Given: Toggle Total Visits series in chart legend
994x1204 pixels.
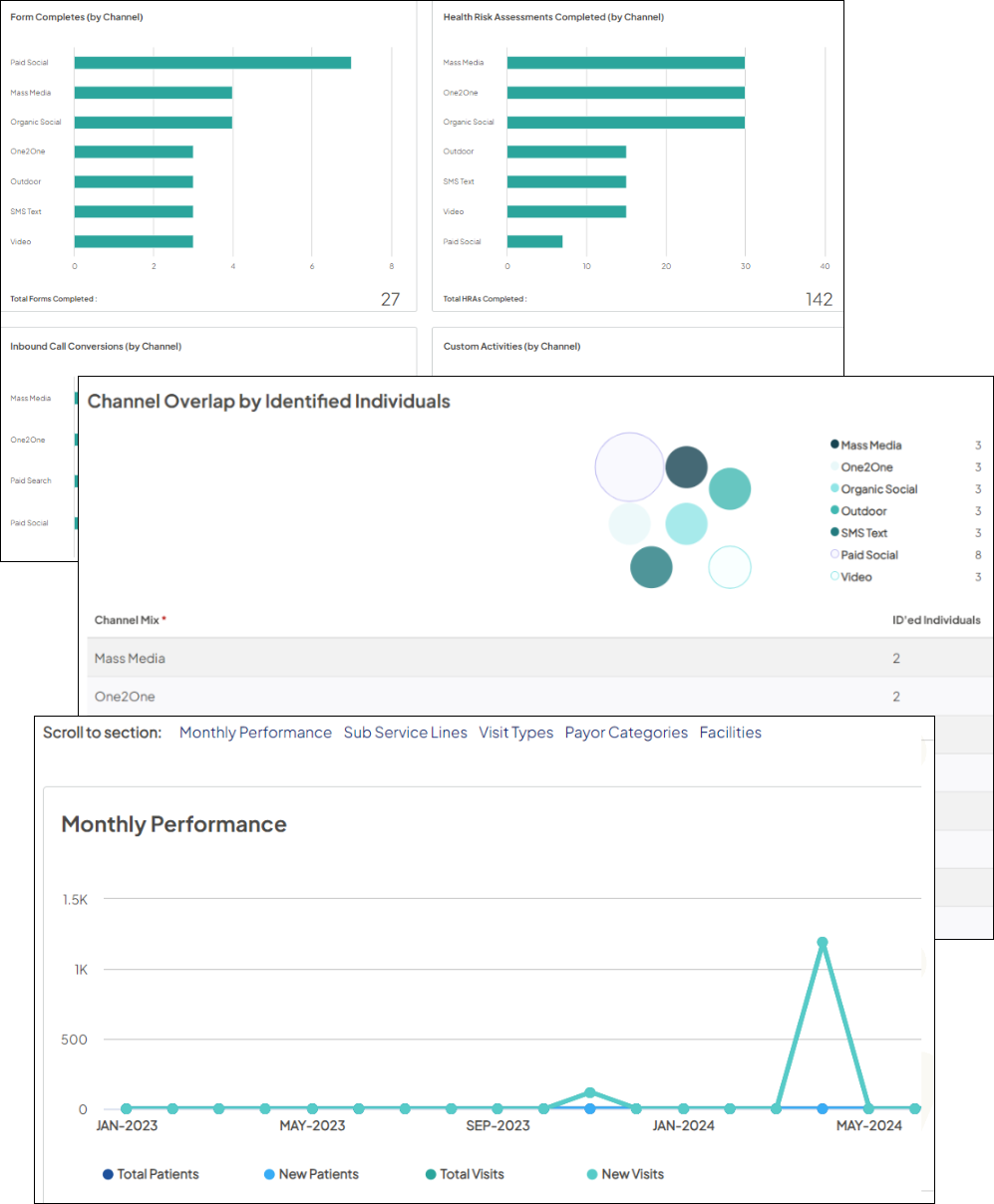Looking at the screenshot, I should (x=464, y=1174).
